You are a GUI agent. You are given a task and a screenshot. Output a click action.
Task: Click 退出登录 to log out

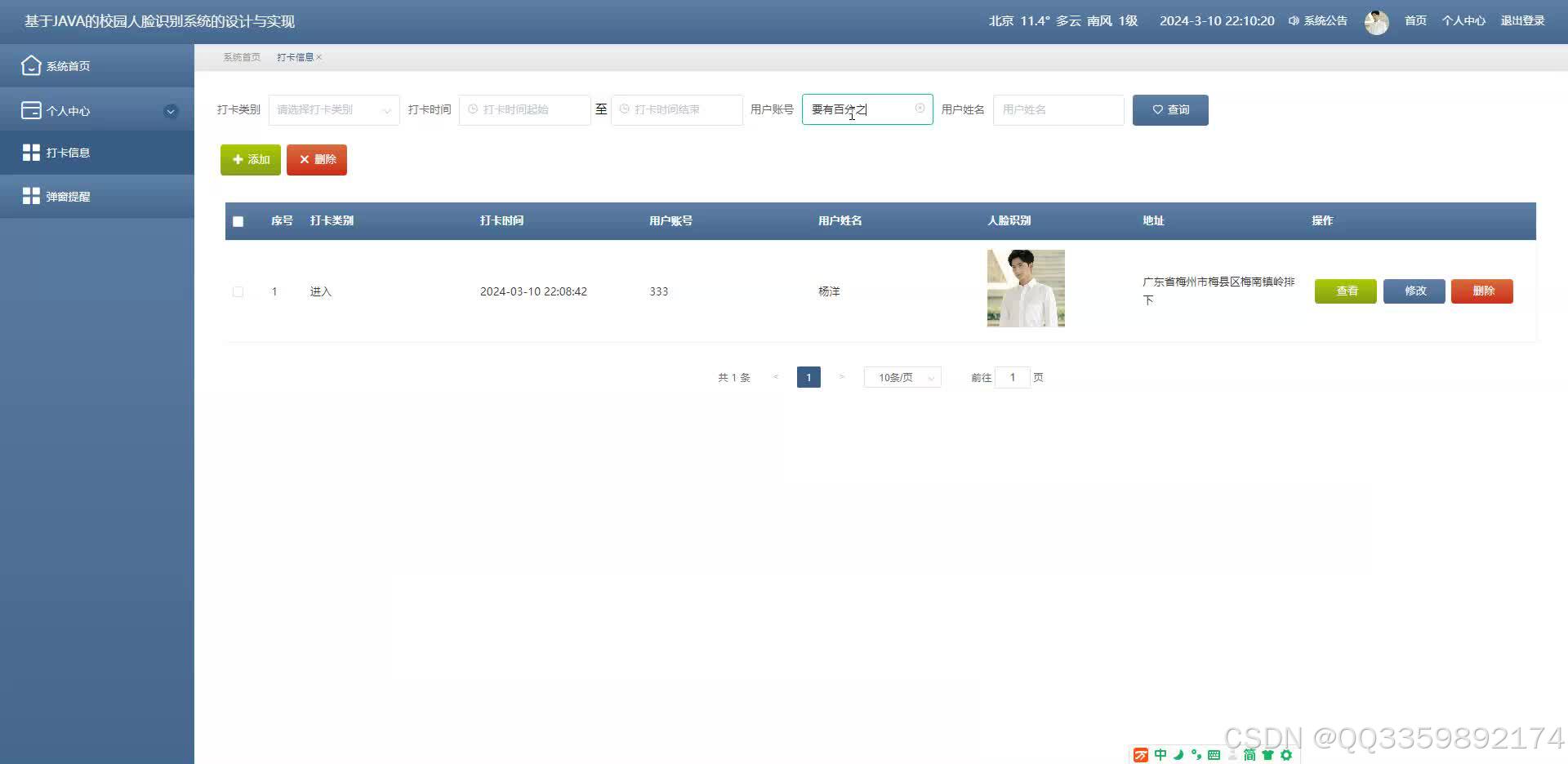(1522, 21)
